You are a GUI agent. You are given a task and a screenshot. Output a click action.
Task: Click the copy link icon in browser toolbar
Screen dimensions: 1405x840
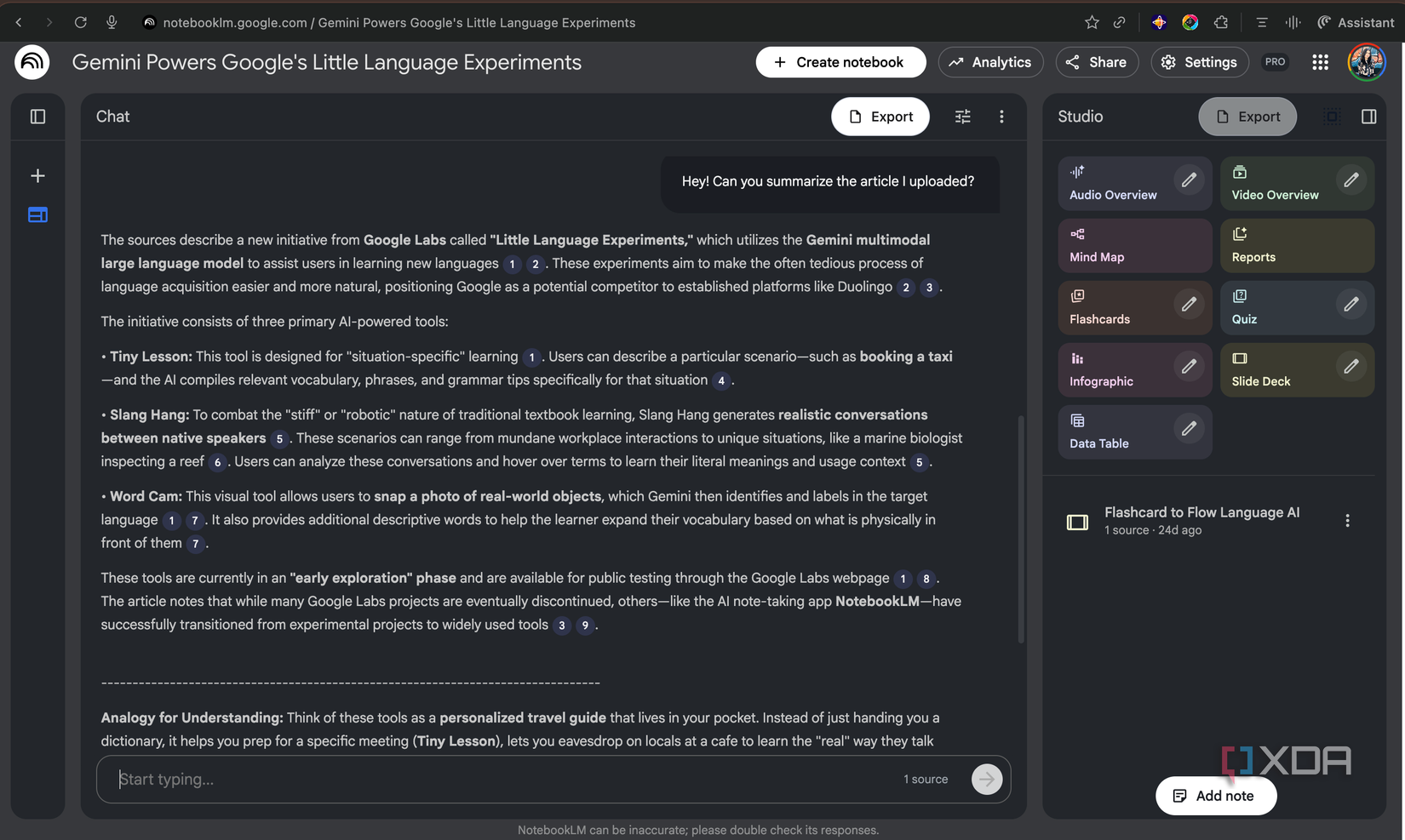1120,23
